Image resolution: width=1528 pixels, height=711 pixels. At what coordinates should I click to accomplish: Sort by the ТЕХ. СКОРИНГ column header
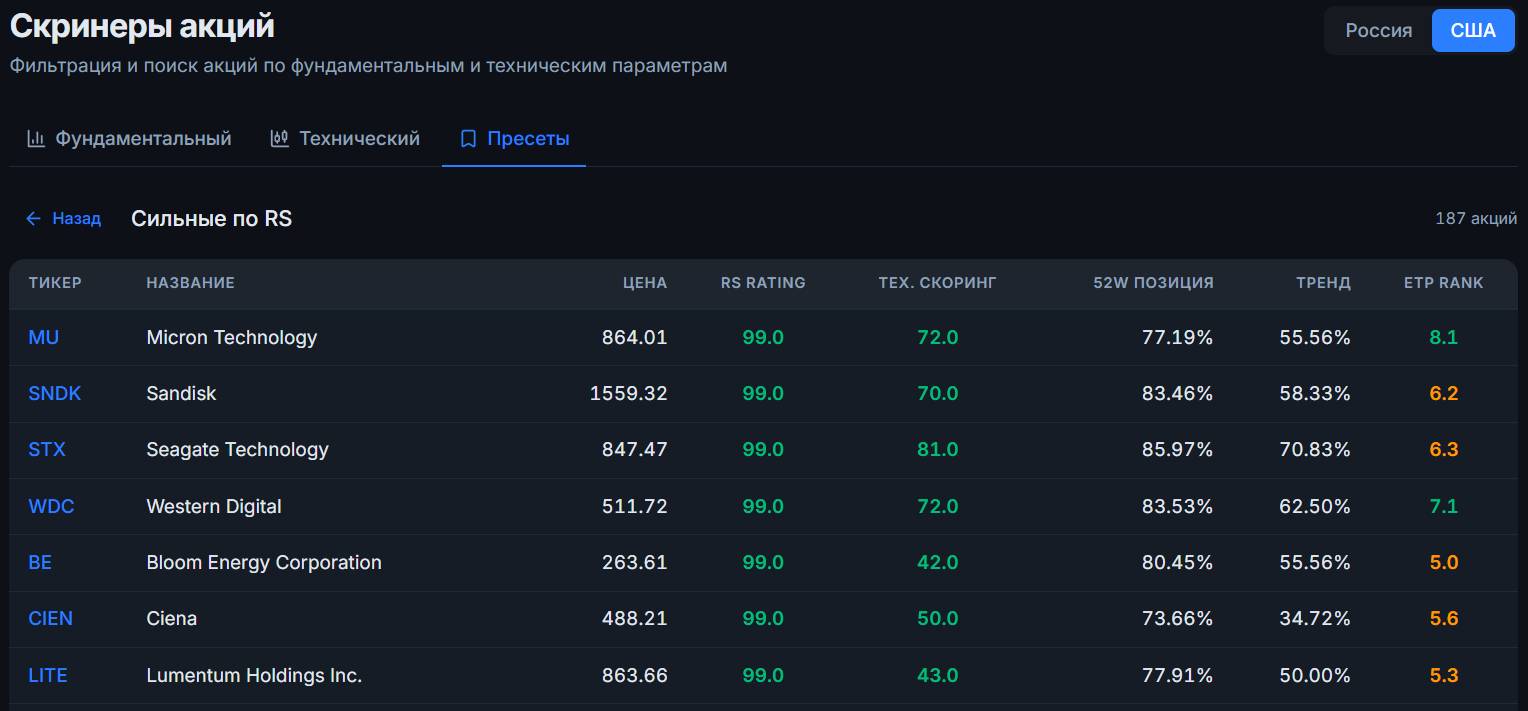point(938,283)
